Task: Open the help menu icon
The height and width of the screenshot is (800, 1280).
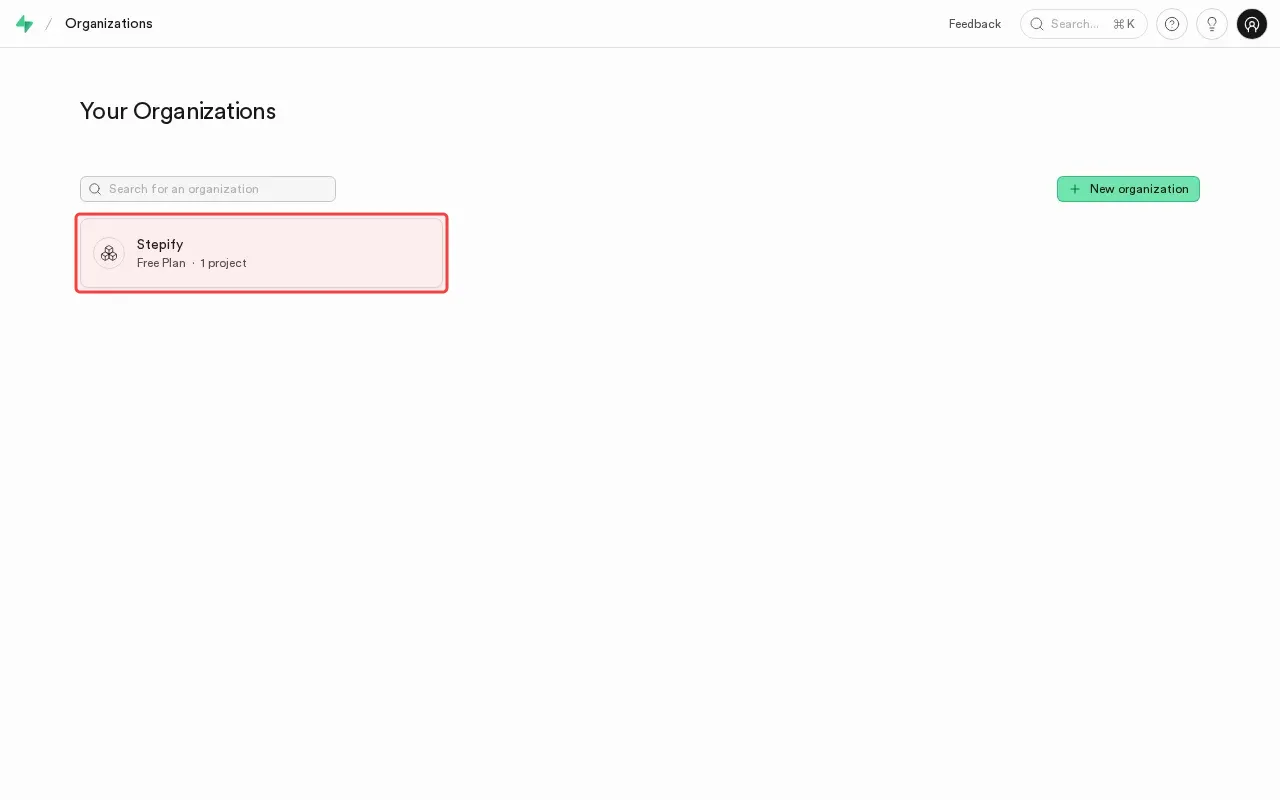Action: (1172, 24)
